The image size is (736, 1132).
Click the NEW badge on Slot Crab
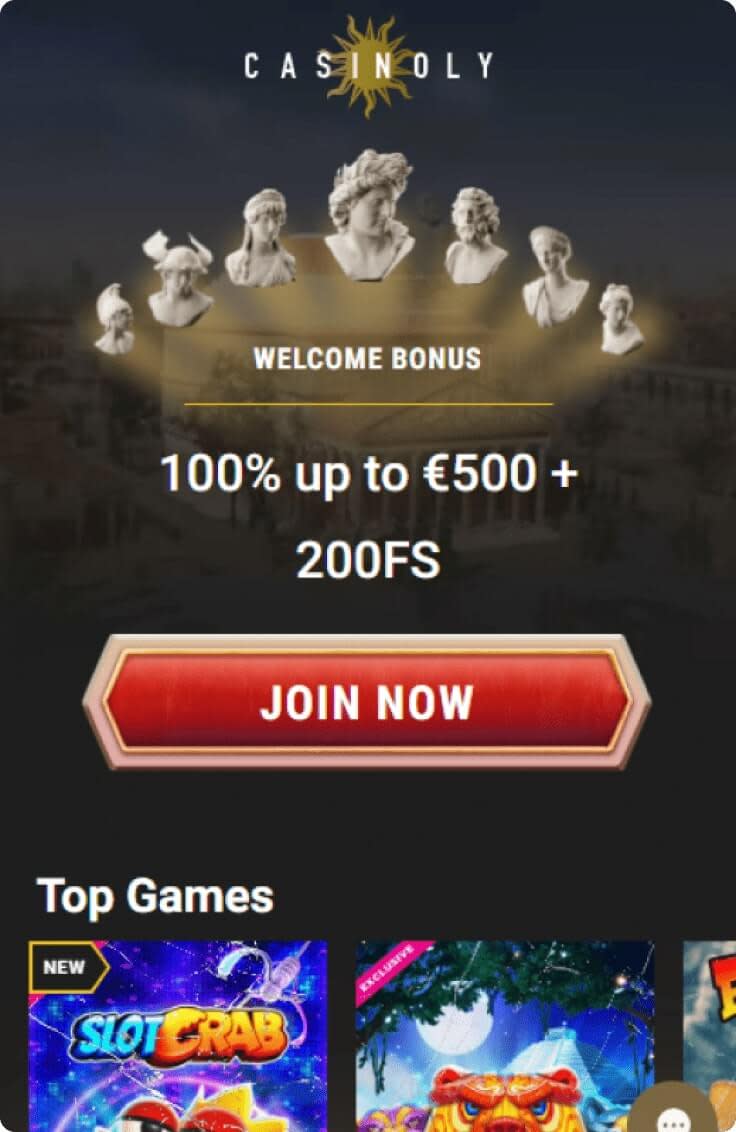(68, 967)
